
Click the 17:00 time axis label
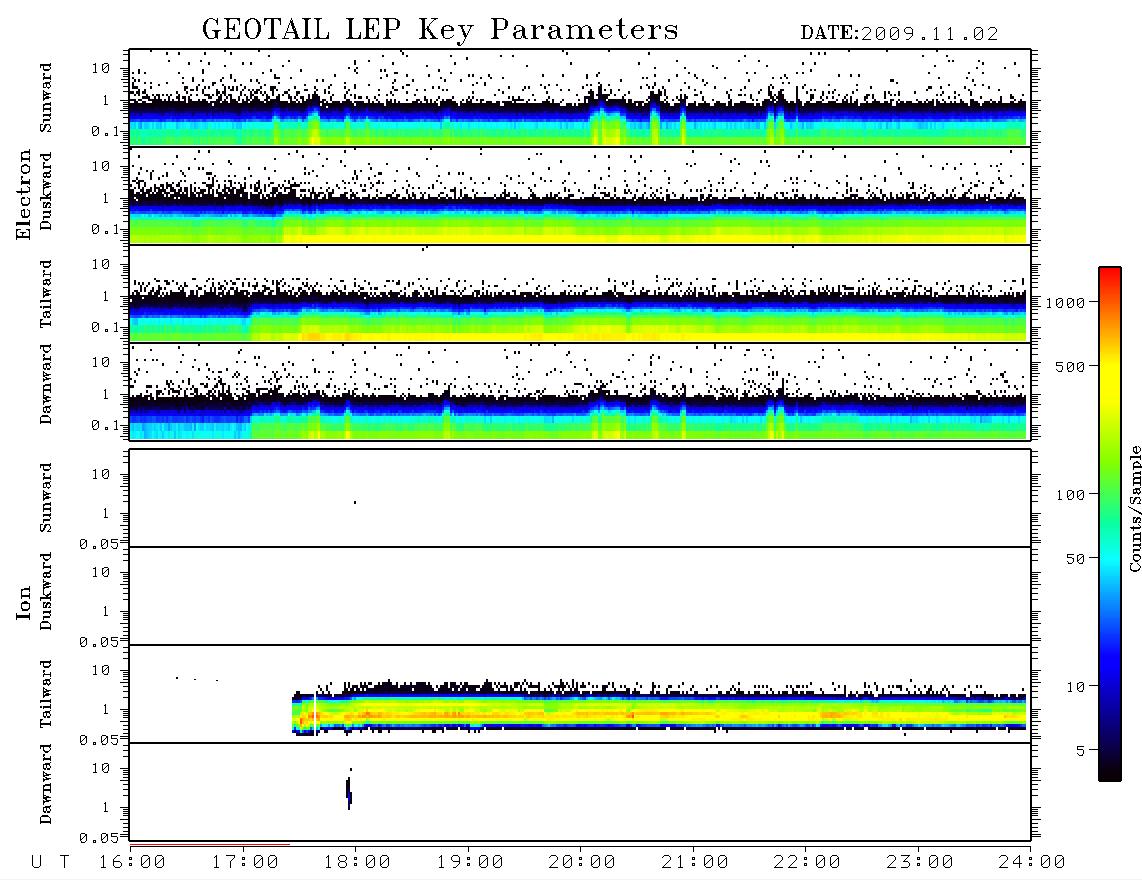pyautogui.click(x=245, y=863)
